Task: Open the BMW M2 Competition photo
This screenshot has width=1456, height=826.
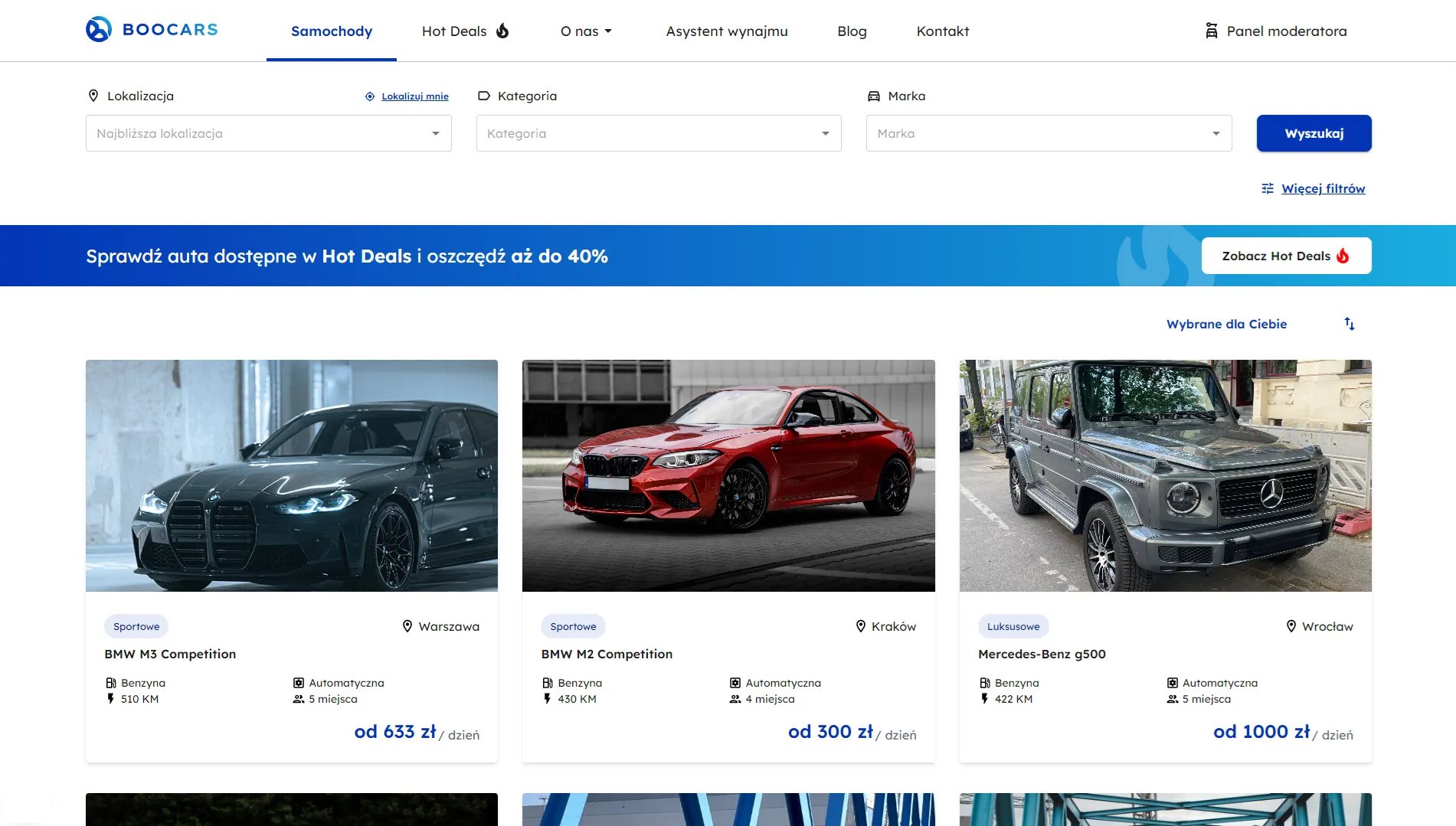Action: point(728,475)
